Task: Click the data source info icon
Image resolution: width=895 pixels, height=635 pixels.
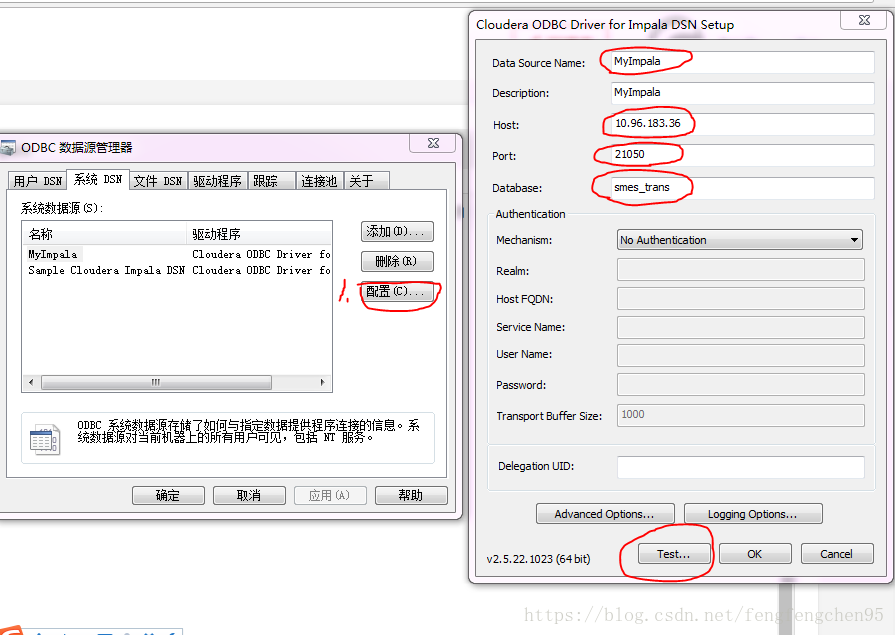Action: (44, 439)
